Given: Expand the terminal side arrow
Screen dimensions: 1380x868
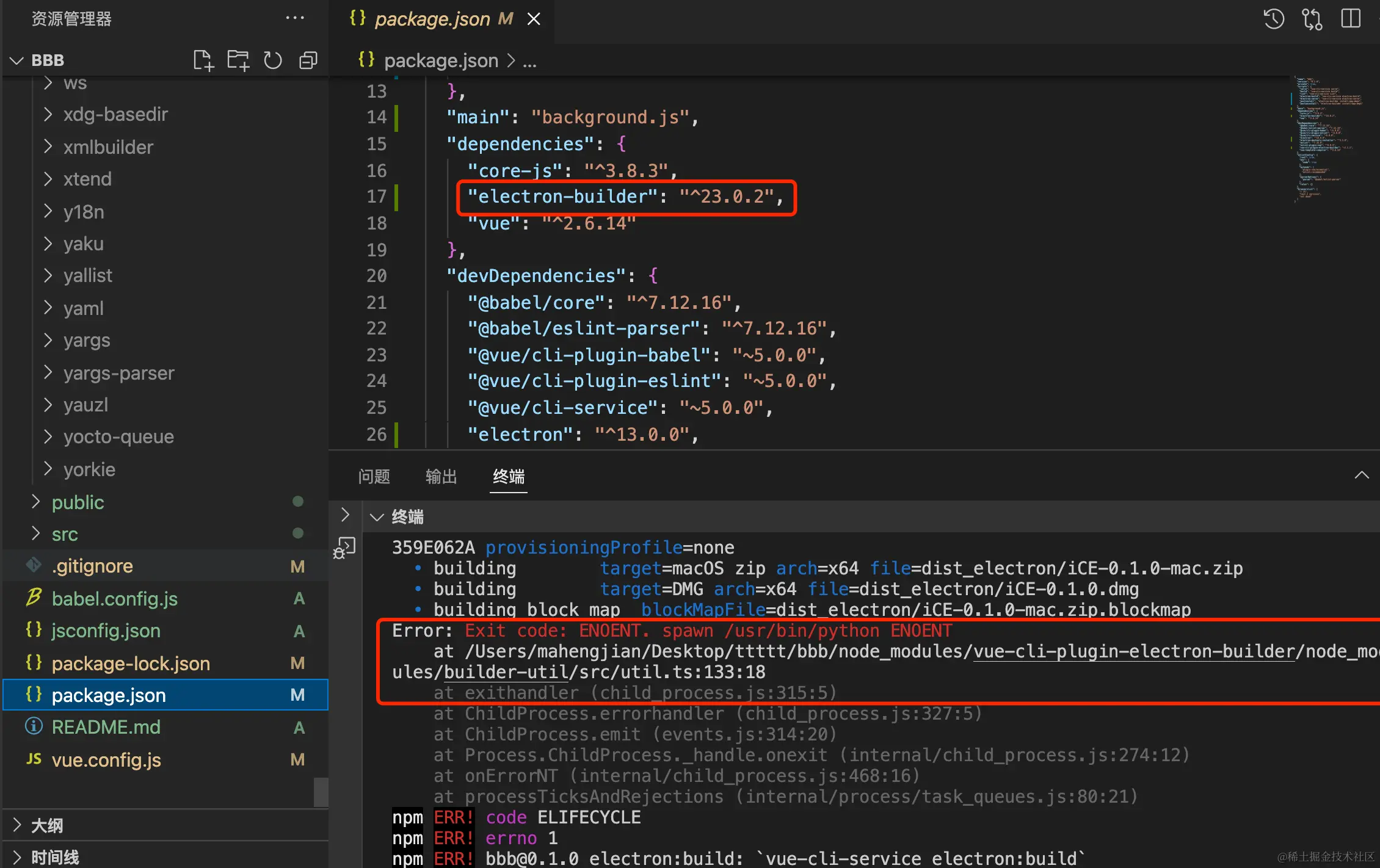Looking at the screenshot, I should coord(345,515).
